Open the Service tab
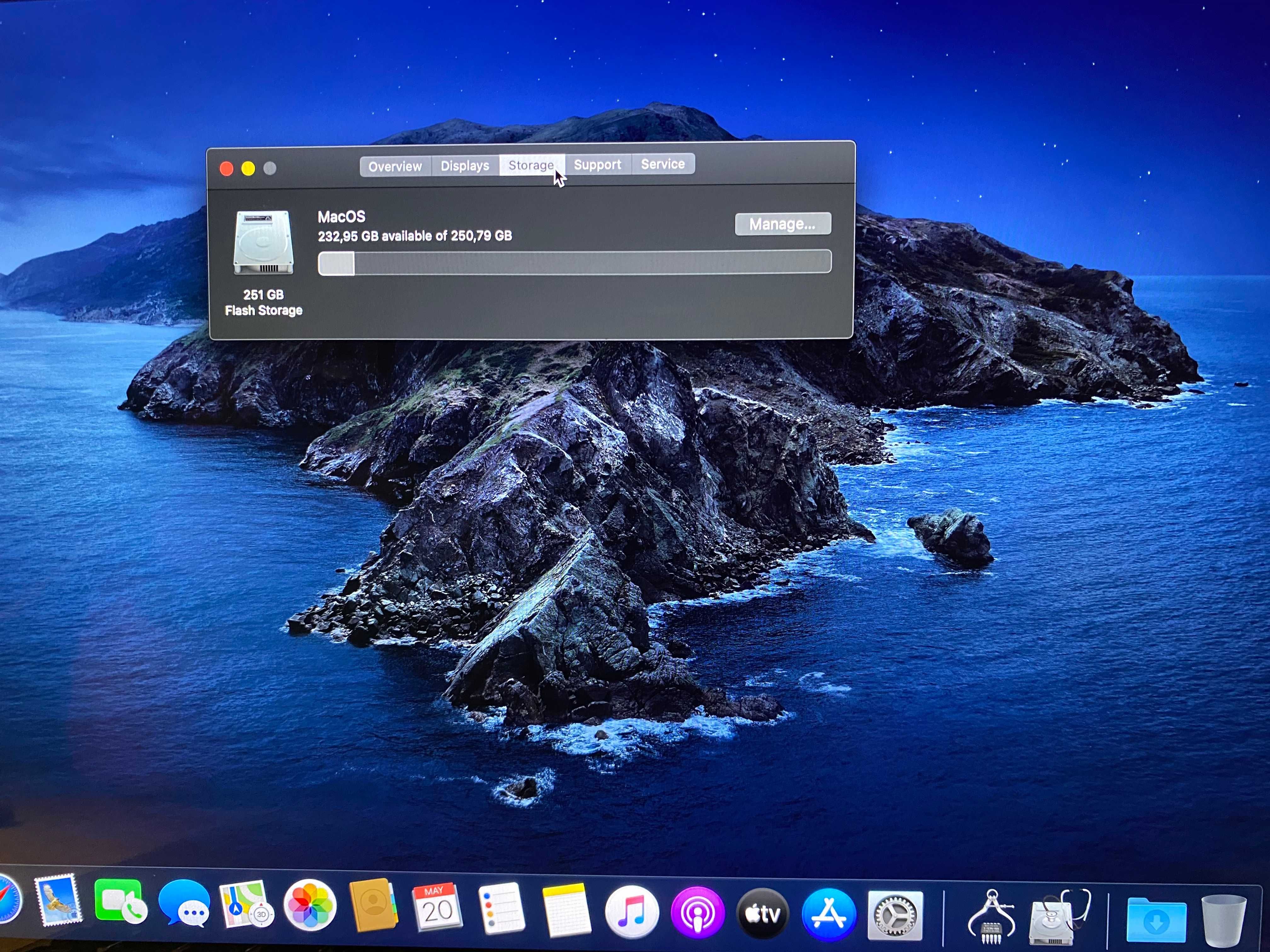1270x952 pixels. (x=663, y=164)
